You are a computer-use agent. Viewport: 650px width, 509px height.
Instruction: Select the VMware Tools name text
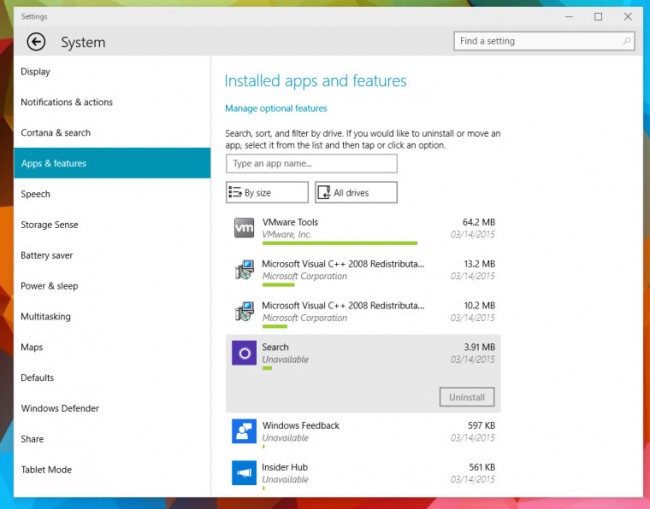pos(290,222)
